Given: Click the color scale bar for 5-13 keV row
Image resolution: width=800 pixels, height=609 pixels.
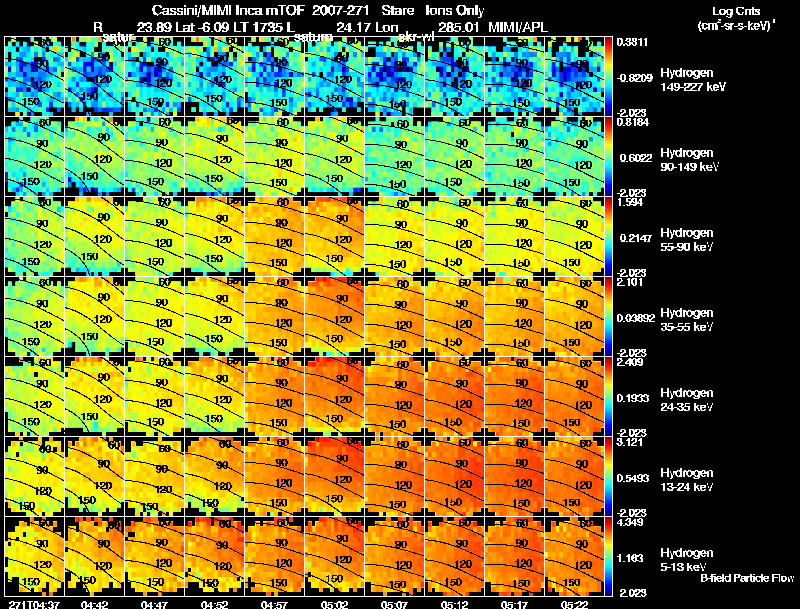Looking at the screenshot, I should (x=608, y=556).
